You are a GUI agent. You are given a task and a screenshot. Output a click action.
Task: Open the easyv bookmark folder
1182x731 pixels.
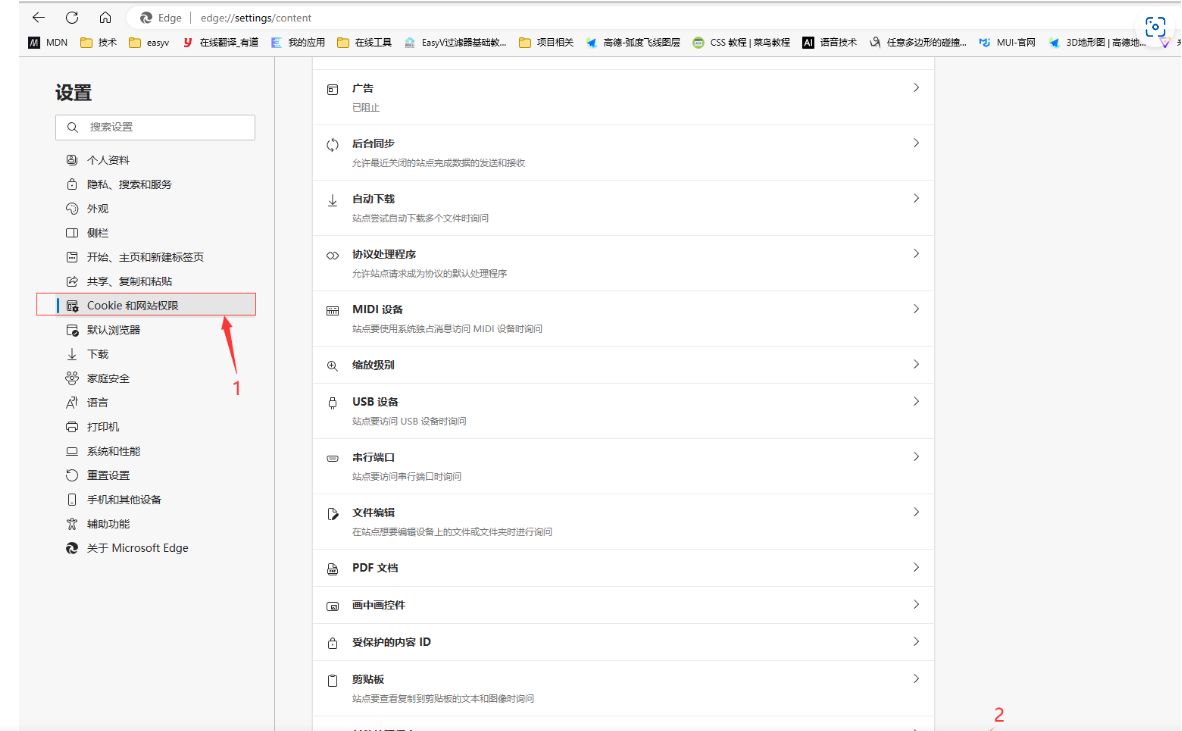(149, 43)
